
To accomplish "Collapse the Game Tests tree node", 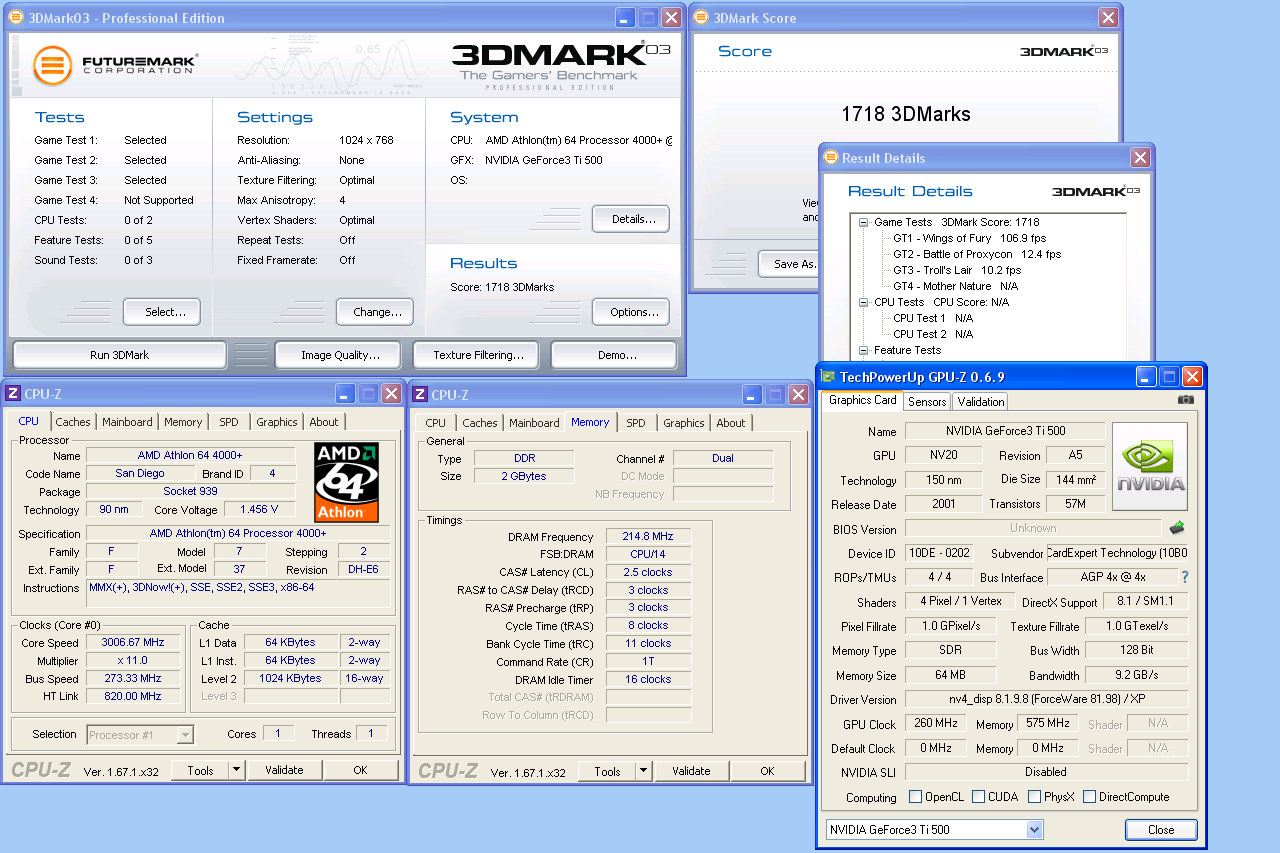I will pyautogui.click(x=863, y=222).
